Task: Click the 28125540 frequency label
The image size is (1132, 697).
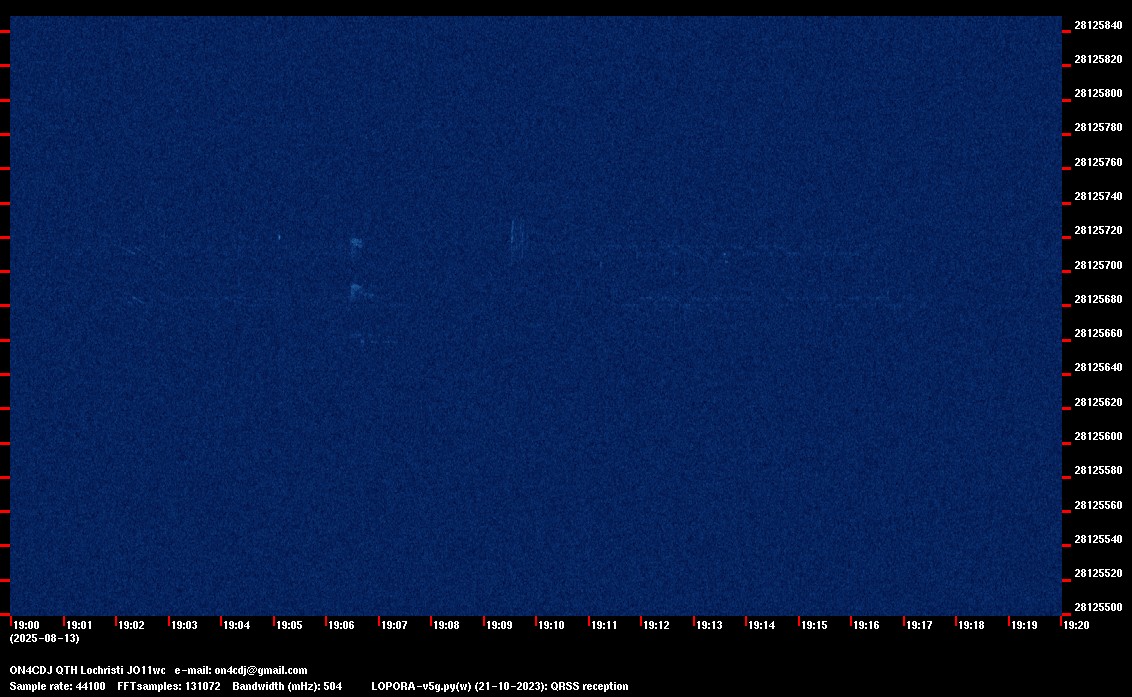Action: click(x=1098, y=539)
